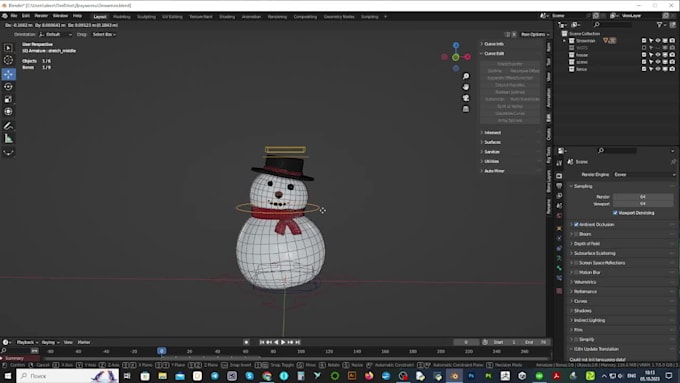Exclude the scene collection with its checkbox
This screenshot has width=680, height=383.
[644, 62]
